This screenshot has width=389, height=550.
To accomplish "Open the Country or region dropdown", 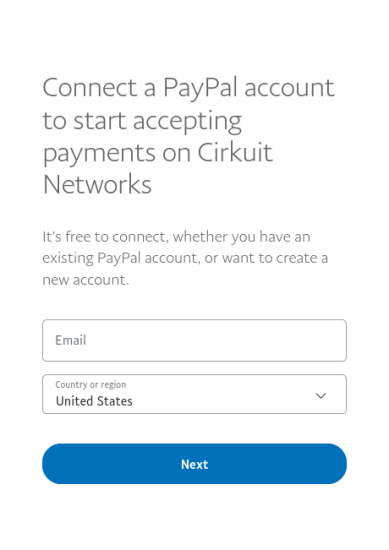I will click(194, 394).
